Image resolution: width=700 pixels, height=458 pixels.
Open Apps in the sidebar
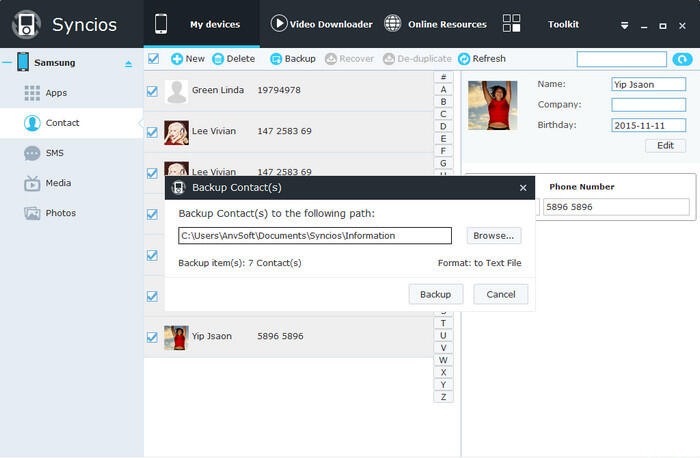(x=56, y=93)
